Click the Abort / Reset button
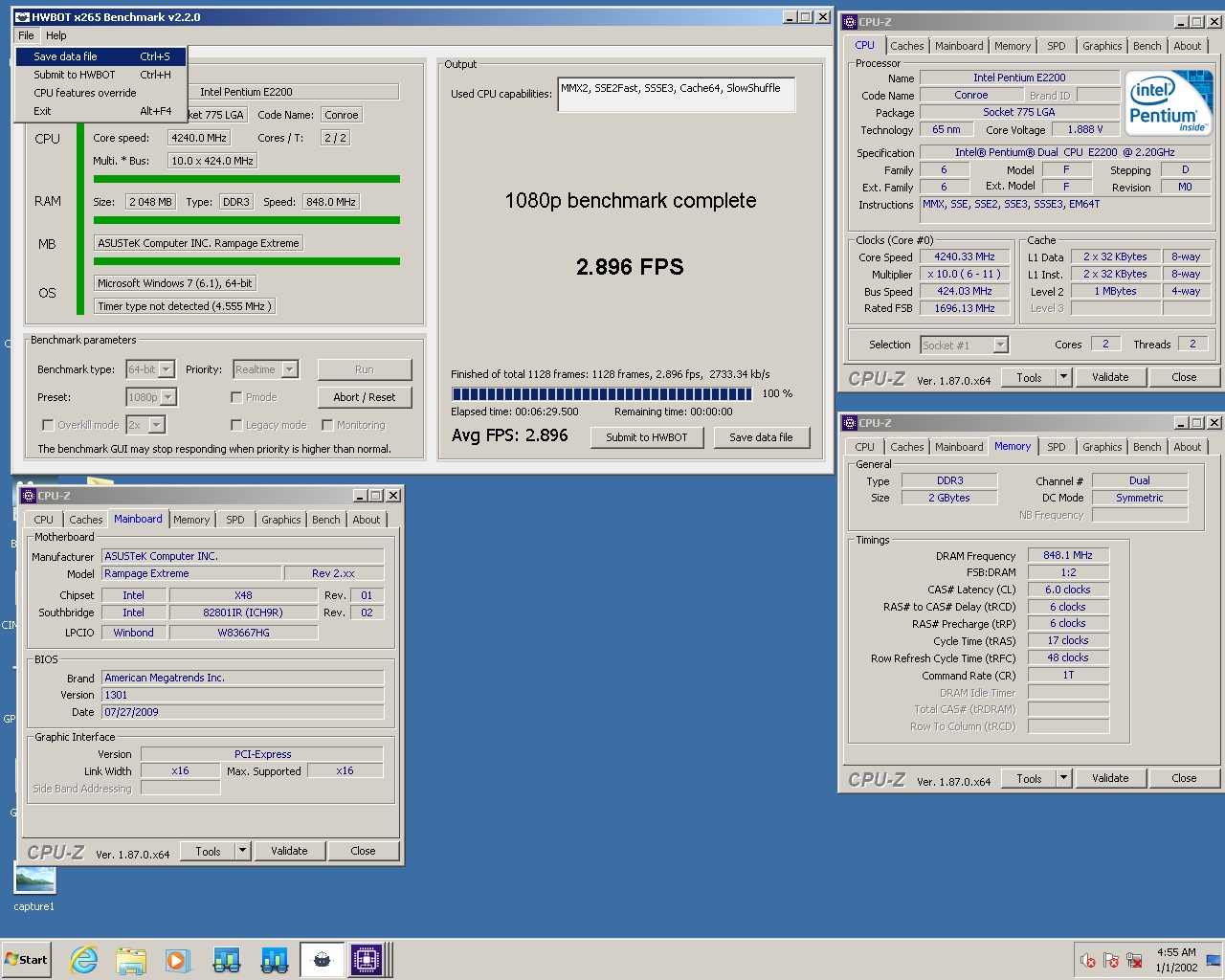Screen dimensions: 1225x980 point(364,397)
